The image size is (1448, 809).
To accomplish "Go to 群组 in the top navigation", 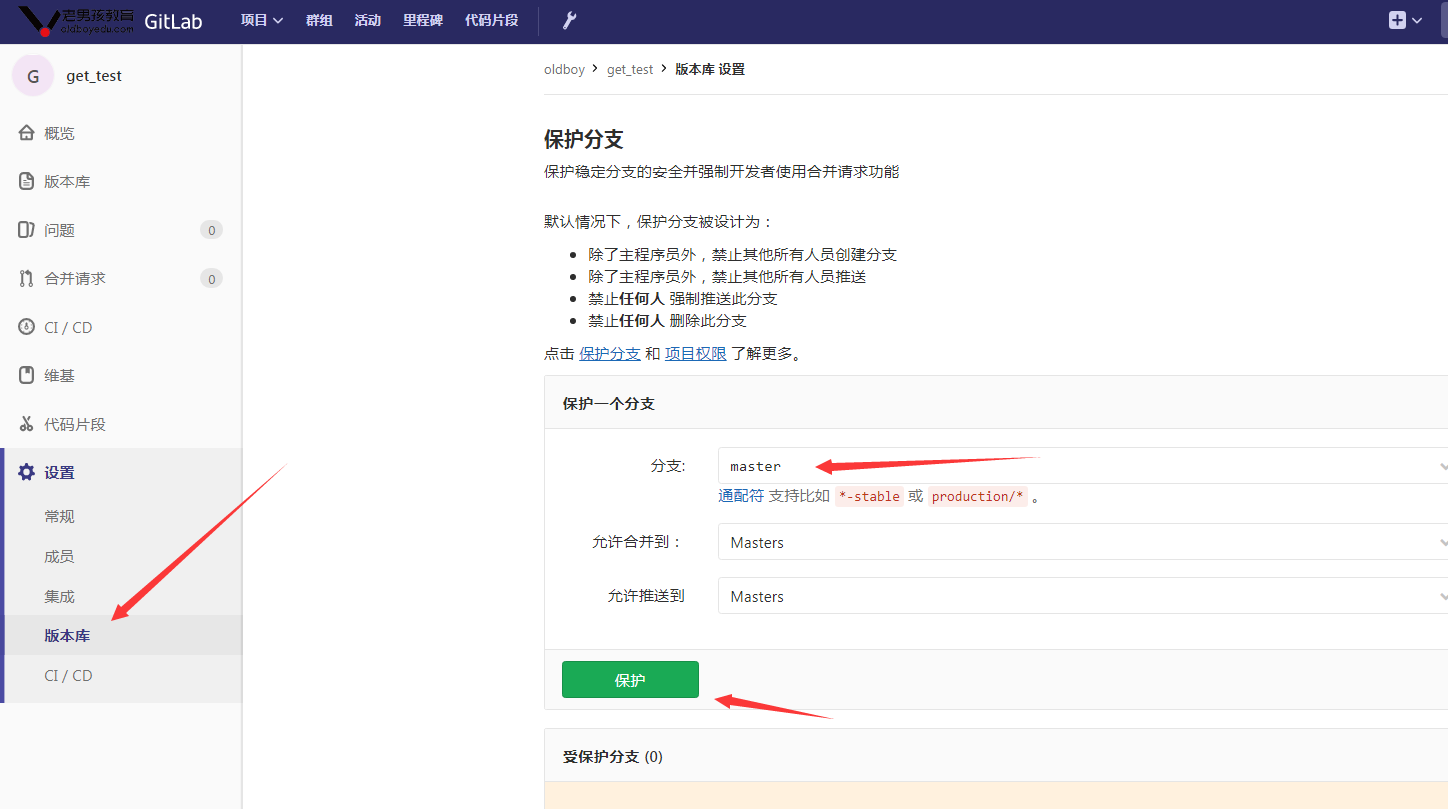I will coord(319,20).
